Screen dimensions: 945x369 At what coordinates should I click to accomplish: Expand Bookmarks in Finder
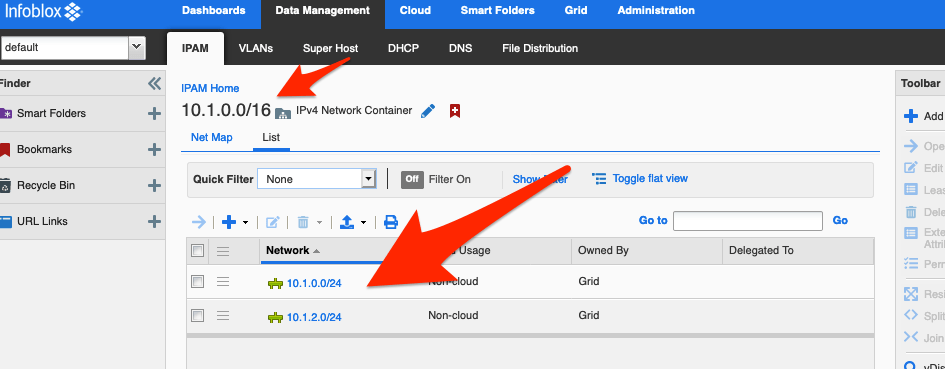click(x=154, y=150)
